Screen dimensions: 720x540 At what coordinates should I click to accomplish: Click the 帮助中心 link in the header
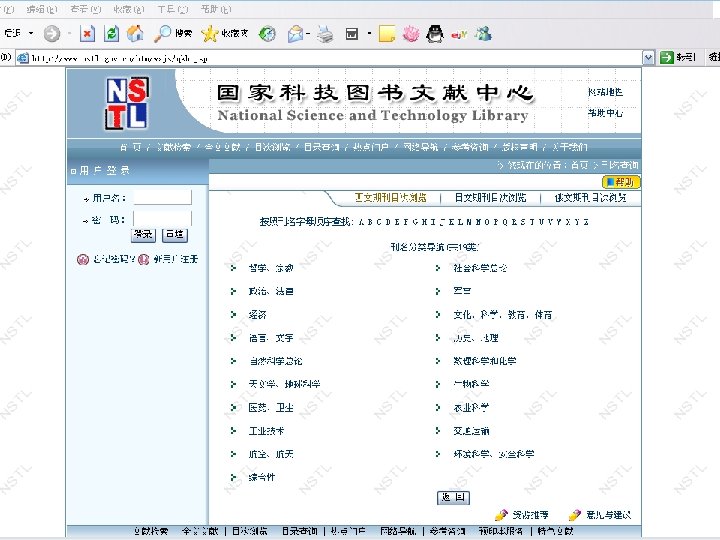pyautogui.click(x=605, y=113)
